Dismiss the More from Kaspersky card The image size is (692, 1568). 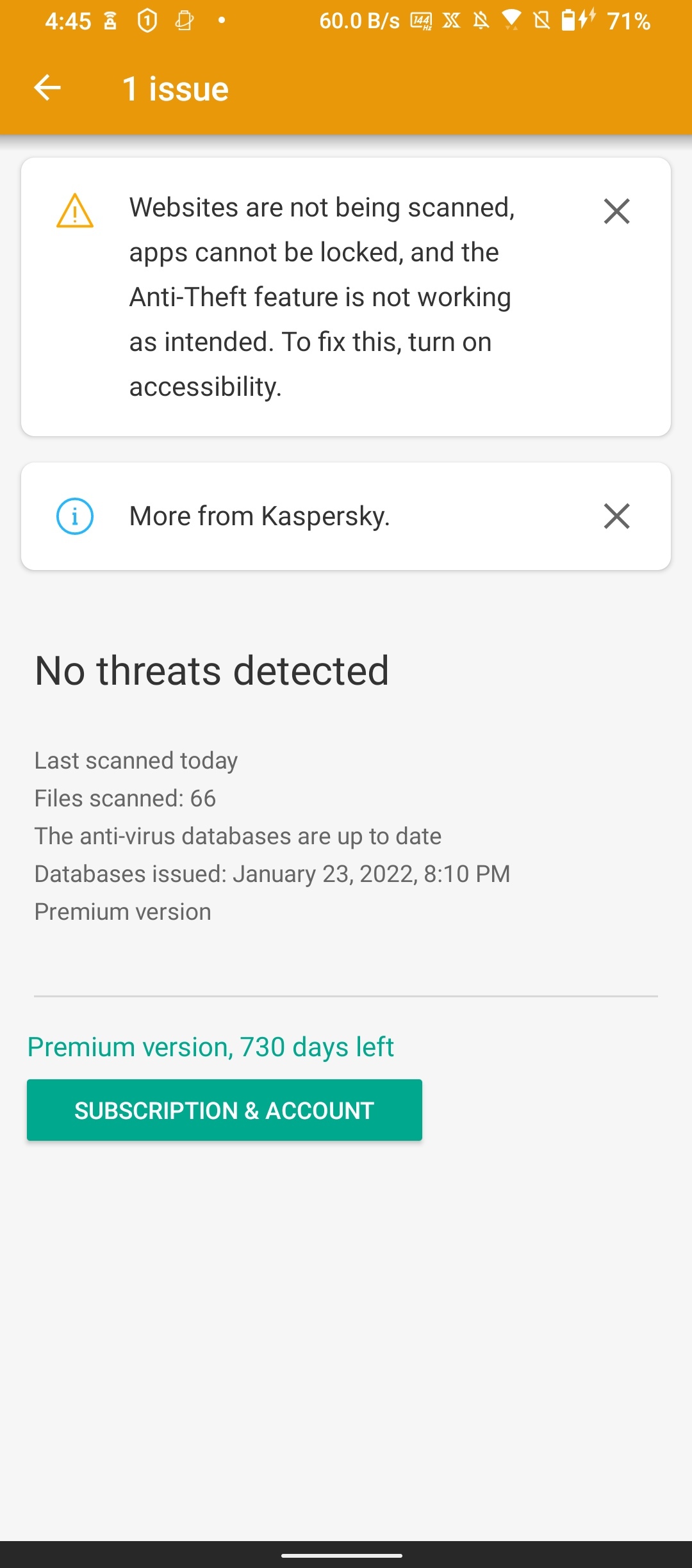tap(616, 516)
